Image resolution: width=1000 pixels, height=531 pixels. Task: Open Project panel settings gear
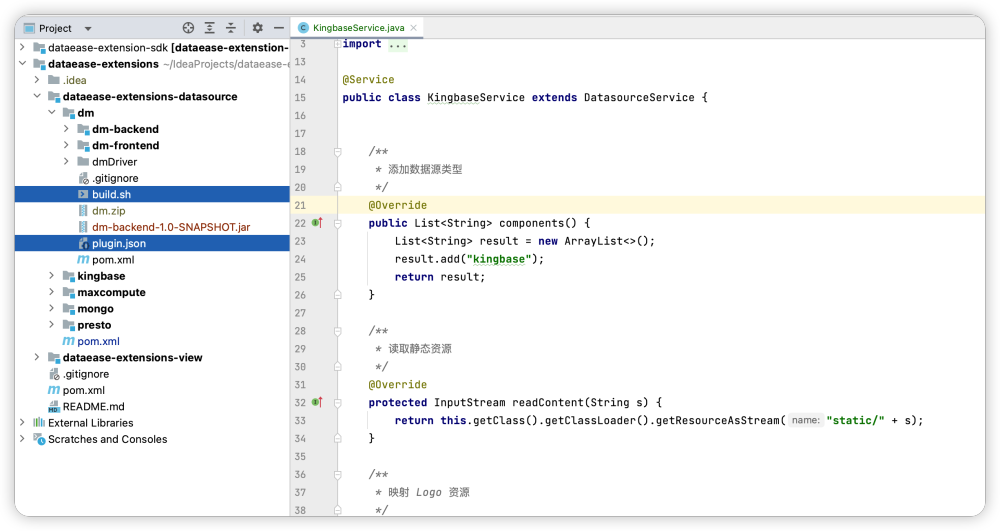click(x=258, y=28)
